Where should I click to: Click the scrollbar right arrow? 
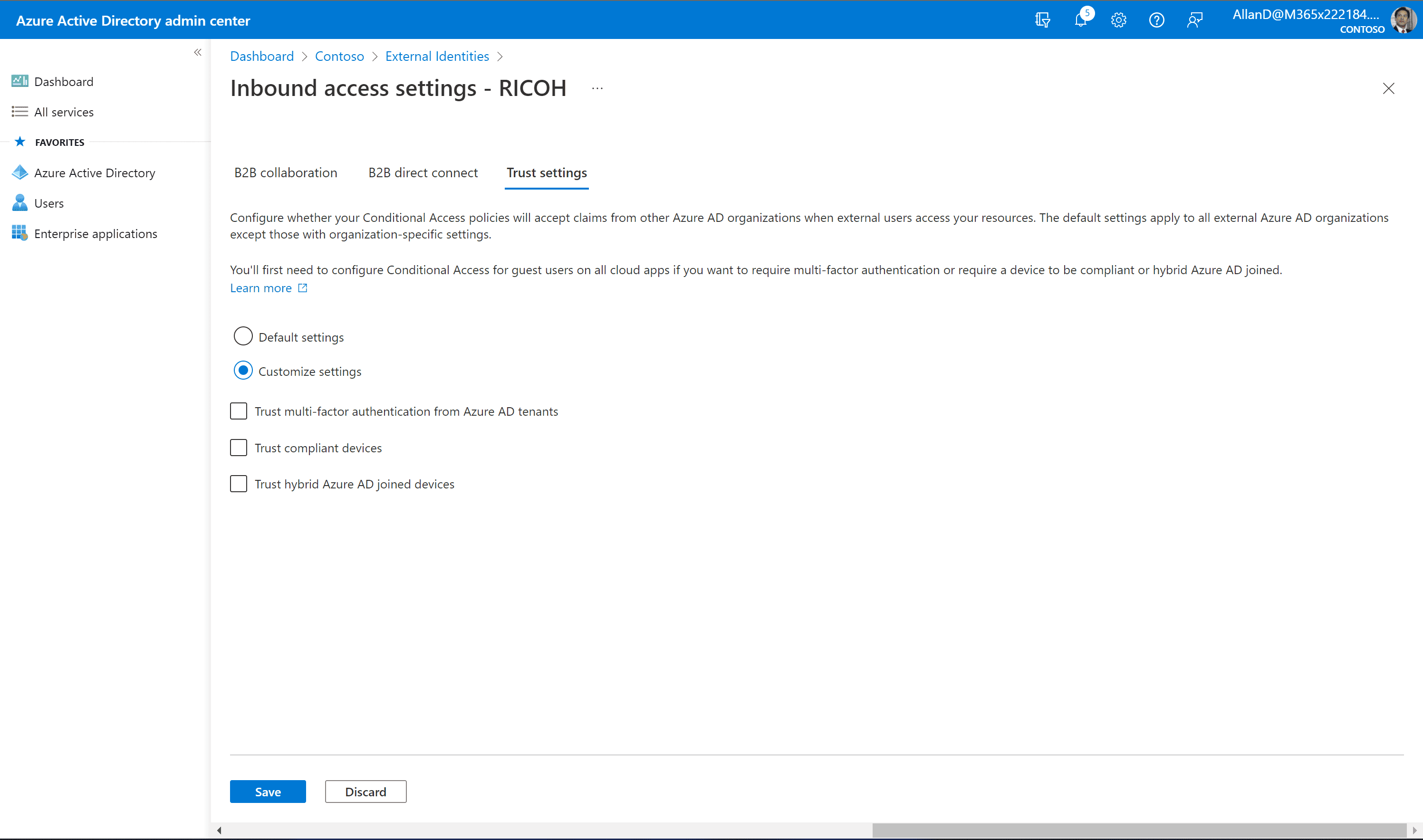coord(1414,830)
